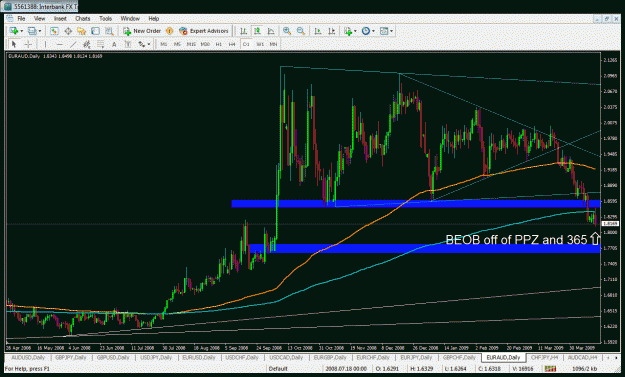Toggle the Auto Scroll chart icon
Viewport: 625px width, 377px height.
pos(318,31)
